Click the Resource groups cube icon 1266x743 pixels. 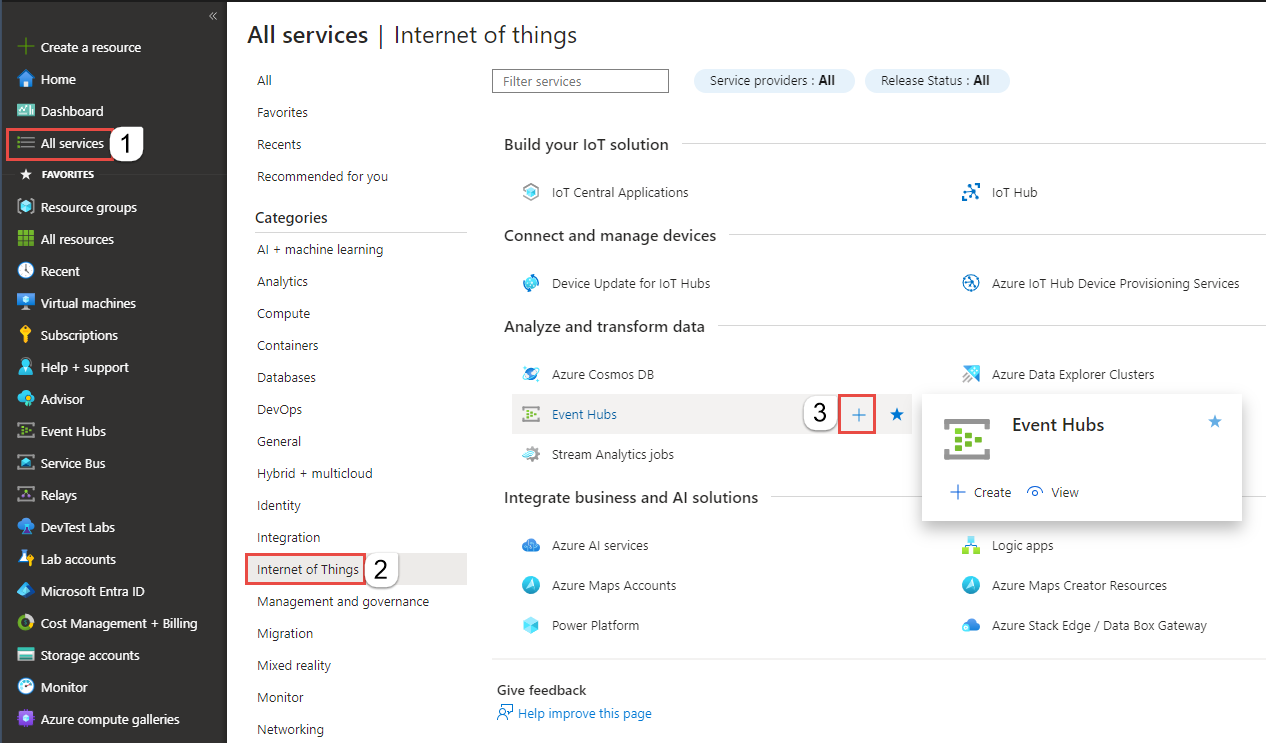[26, 207]
